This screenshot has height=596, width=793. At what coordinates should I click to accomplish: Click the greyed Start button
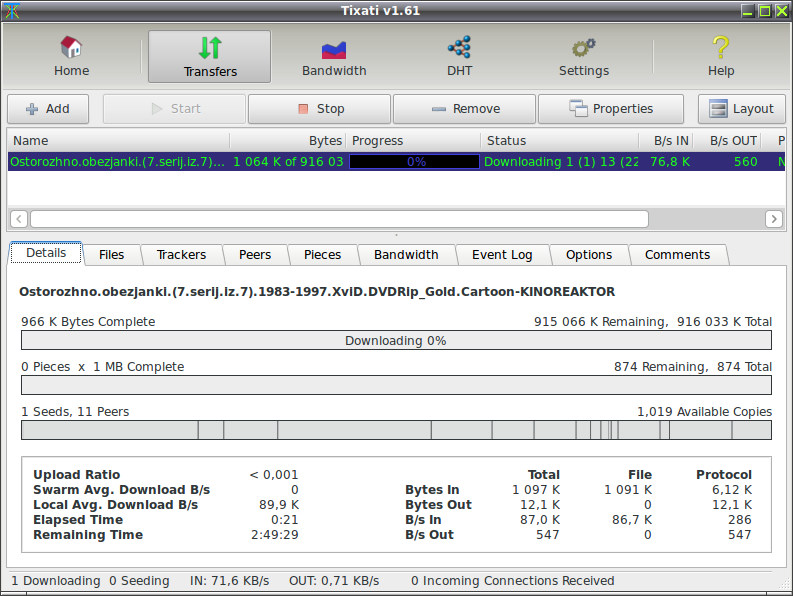[174, 109]
